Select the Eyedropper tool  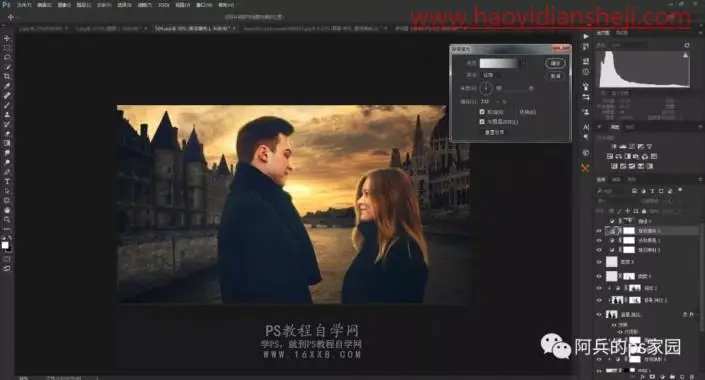pos(7,86)
